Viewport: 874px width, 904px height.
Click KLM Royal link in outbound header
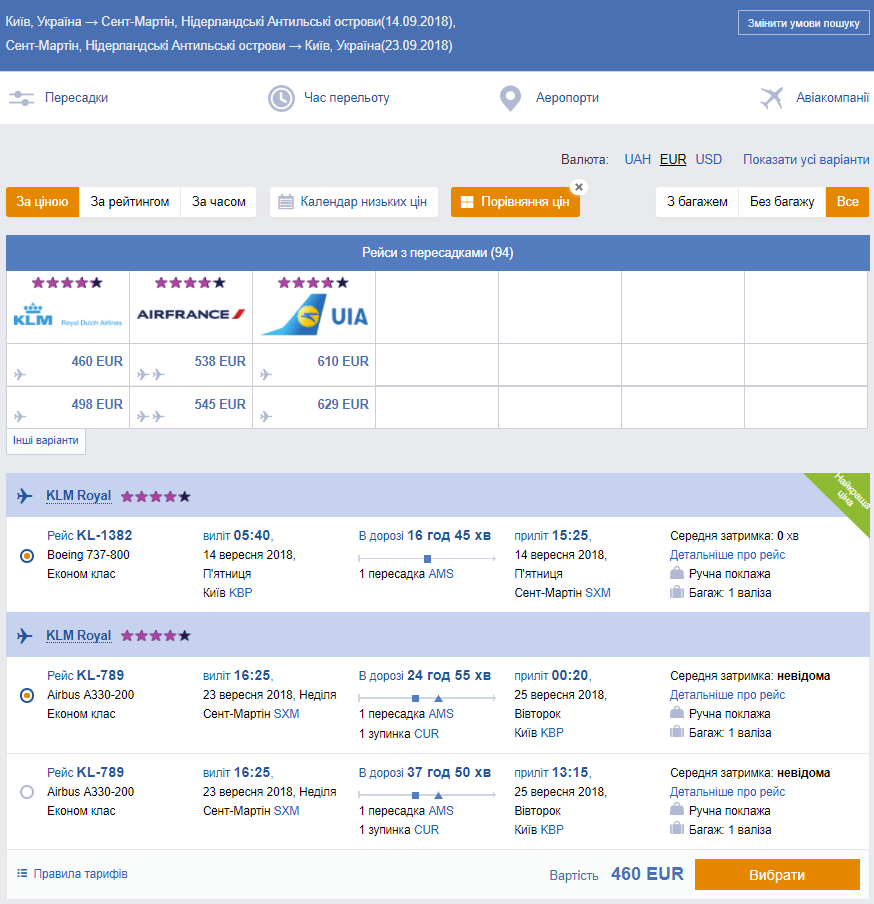pos(78,496)
